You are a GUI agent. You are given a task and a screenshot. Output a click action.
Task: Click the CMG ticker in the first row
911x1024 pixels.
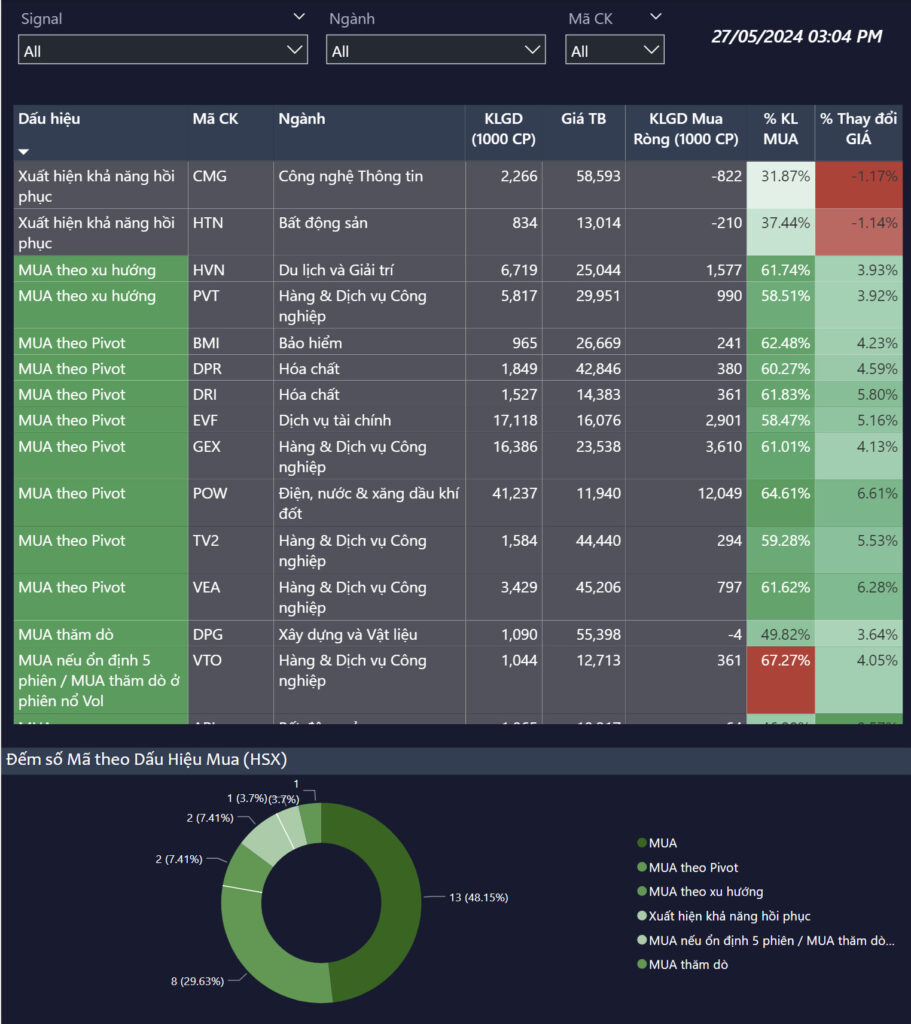point(210,176)
